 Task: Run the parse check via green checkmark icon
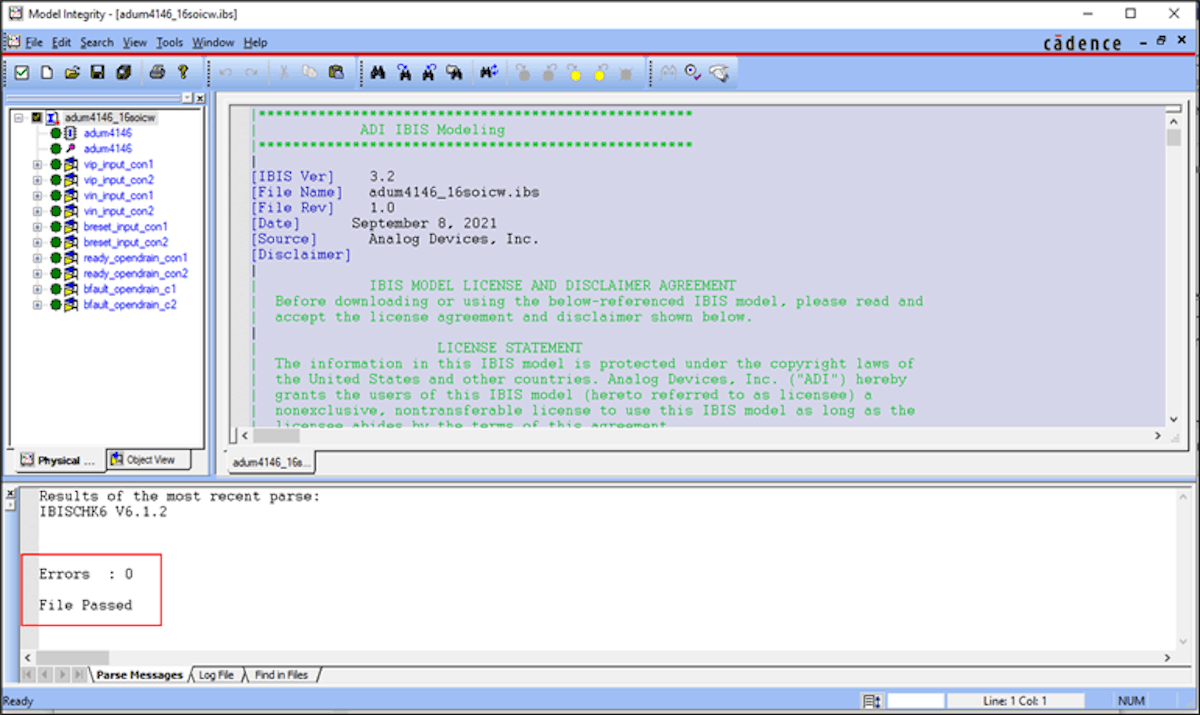(x=22, y=72)
